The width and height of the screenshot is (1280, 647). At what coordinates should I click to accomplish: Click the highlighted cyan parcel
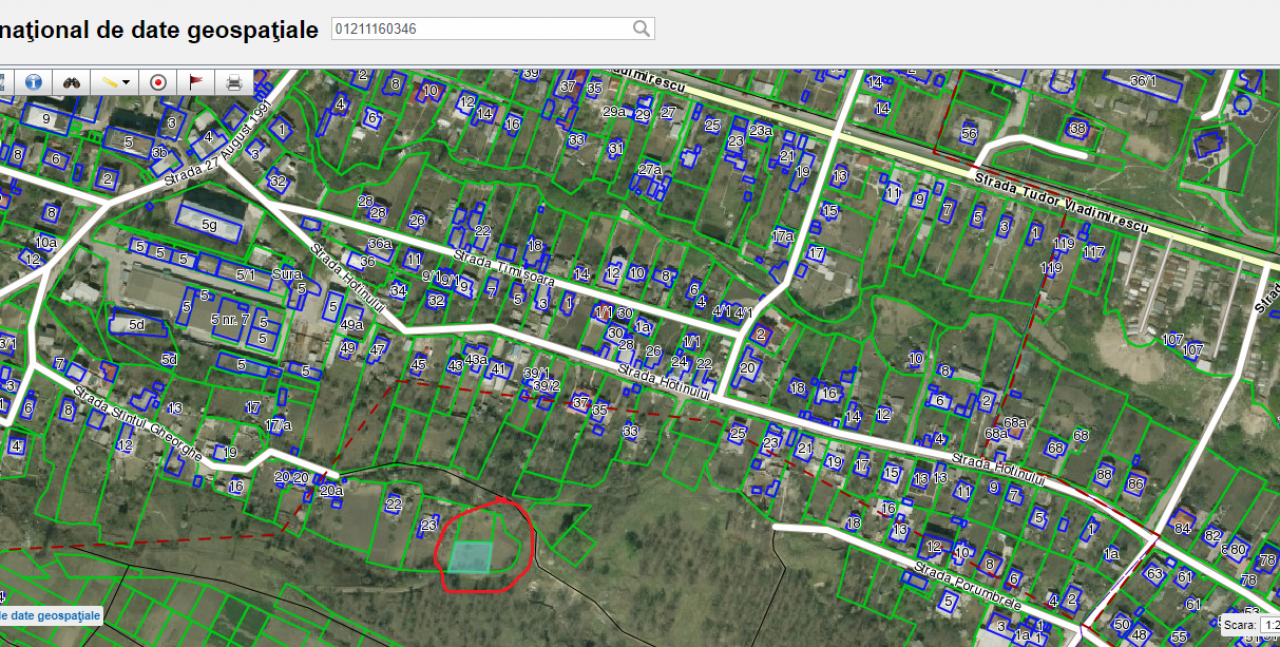(470, 557)
